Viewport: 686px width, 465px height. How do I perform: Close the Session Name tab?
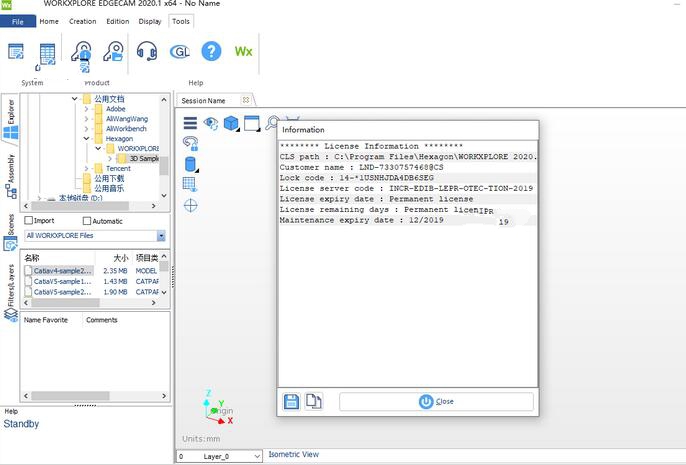[246, 100]
